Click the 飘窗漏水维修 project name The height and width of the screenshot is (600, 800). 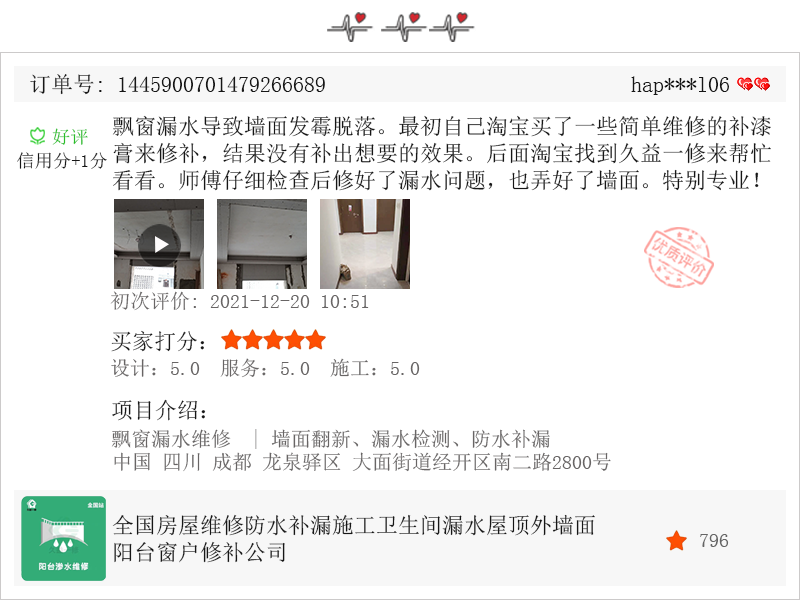(171, 439)
